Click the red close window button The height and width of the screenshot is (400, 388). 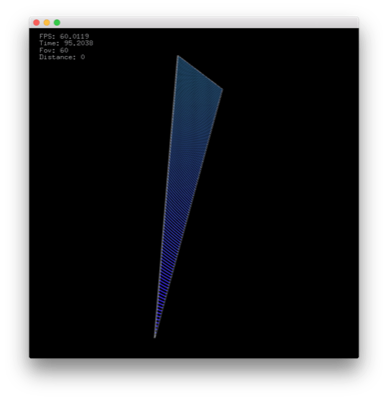[36, 23]
